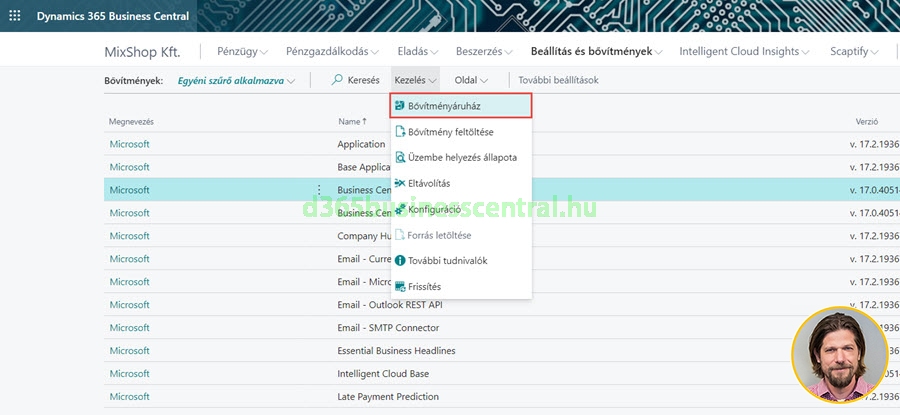Expand the Beszerzés menu

point(484,52)
